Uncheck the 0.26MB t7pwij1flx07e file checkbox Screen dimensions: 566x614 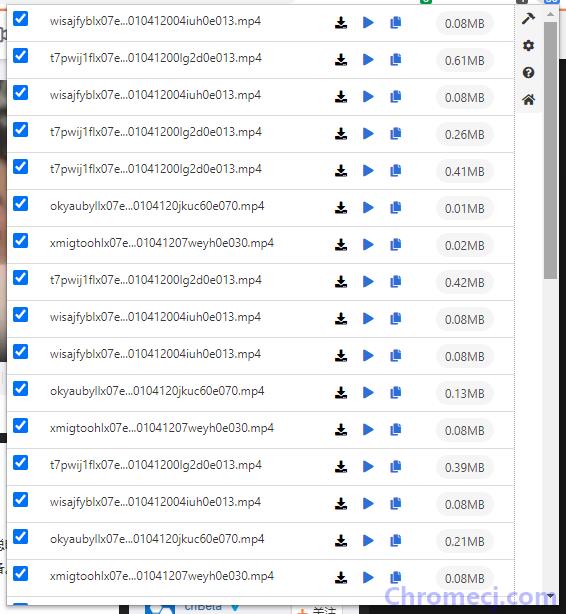[20, 130]
